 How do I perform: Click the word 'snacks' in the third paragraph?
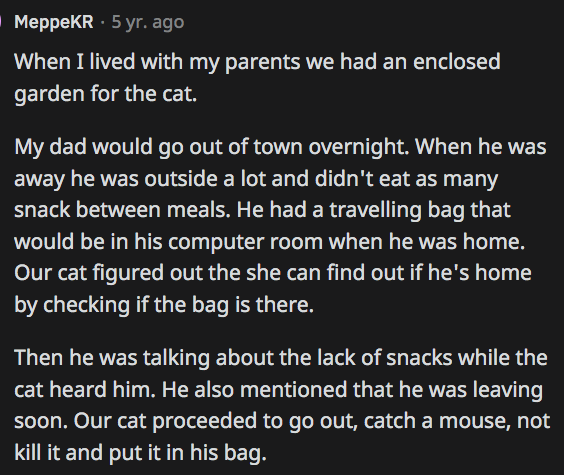[x=419, y=358]
